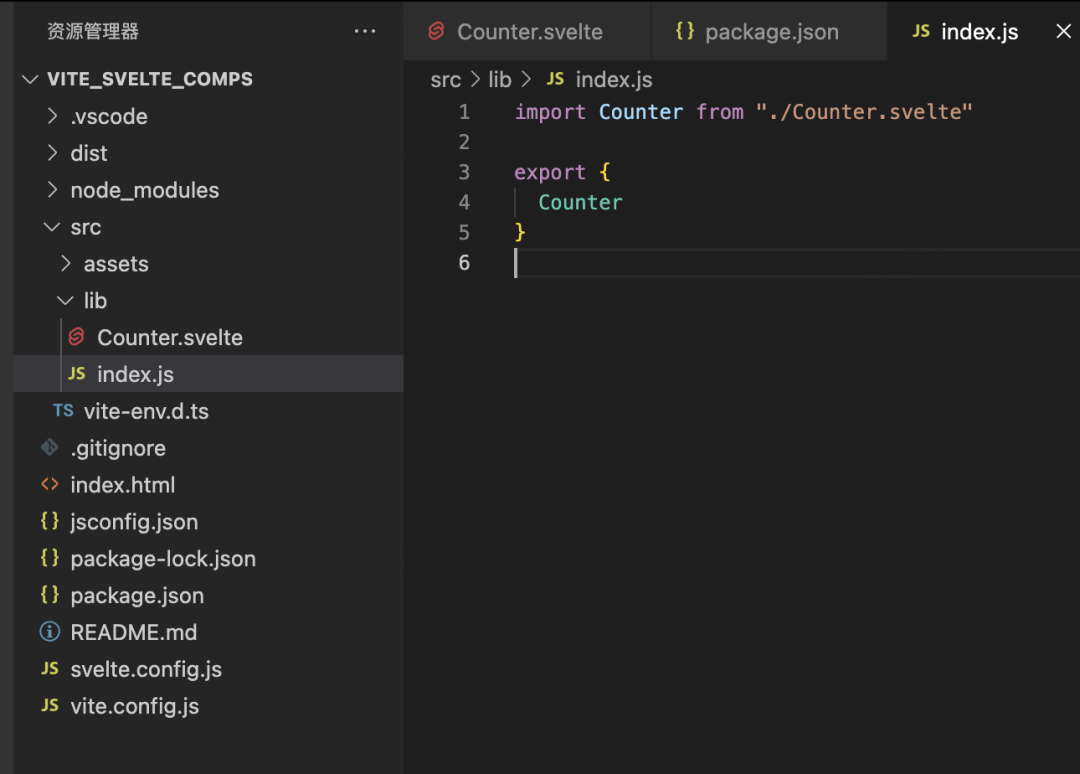Select the .vscode folder name
The image size is (1080, 774).
click(109, 116)
